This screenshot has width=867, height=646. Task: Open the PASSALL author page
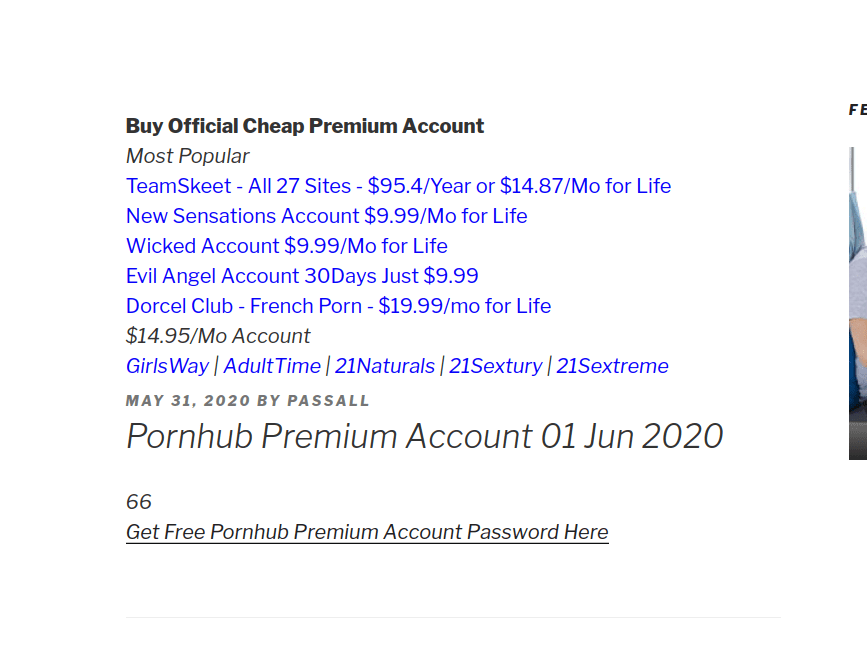(328, 400)
